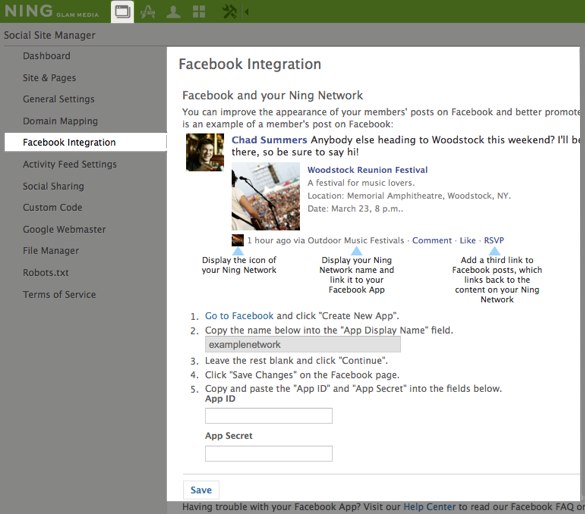Click Chad Summers profile photo
This screenshot has width=585, height=514.
[205, 152]
